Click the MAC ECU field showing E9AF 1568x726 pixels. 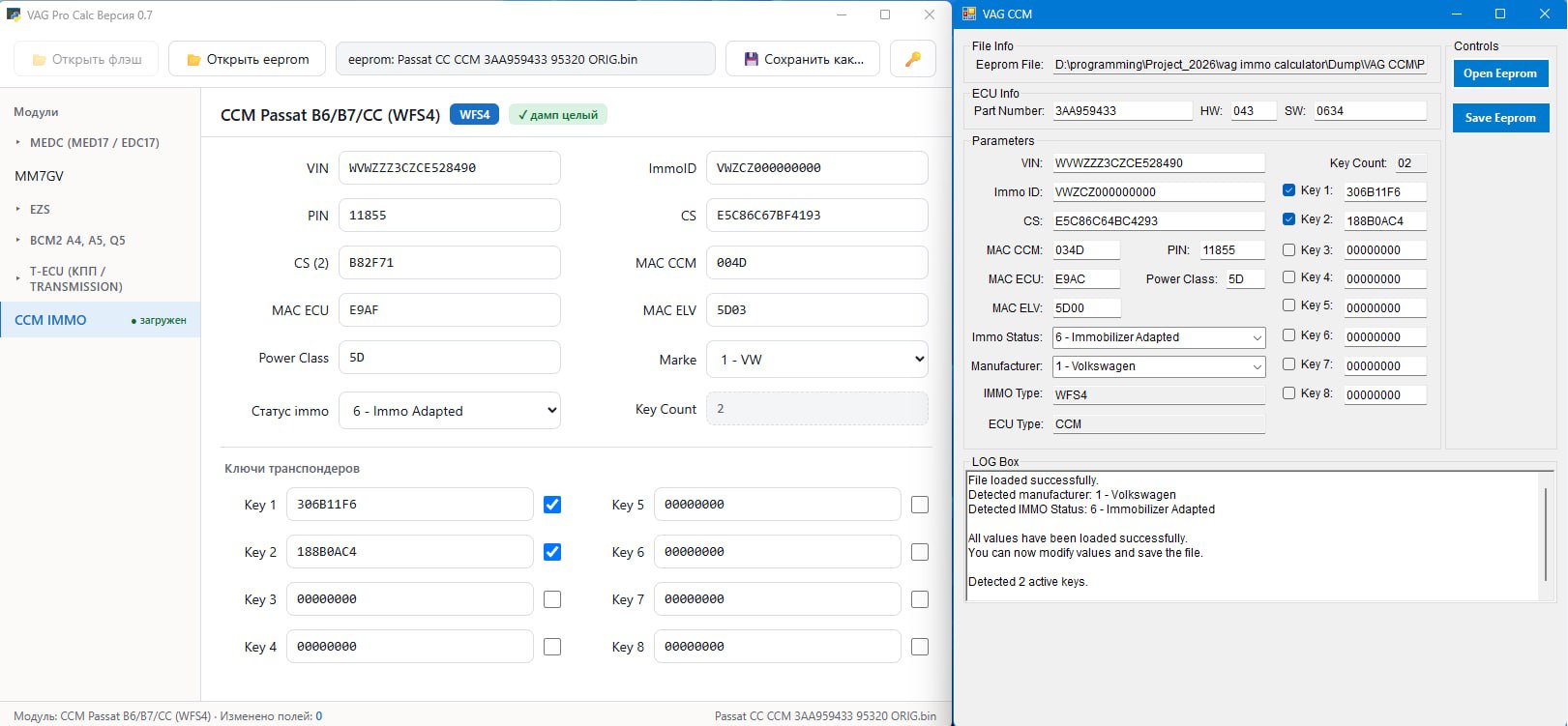point(449,309)
